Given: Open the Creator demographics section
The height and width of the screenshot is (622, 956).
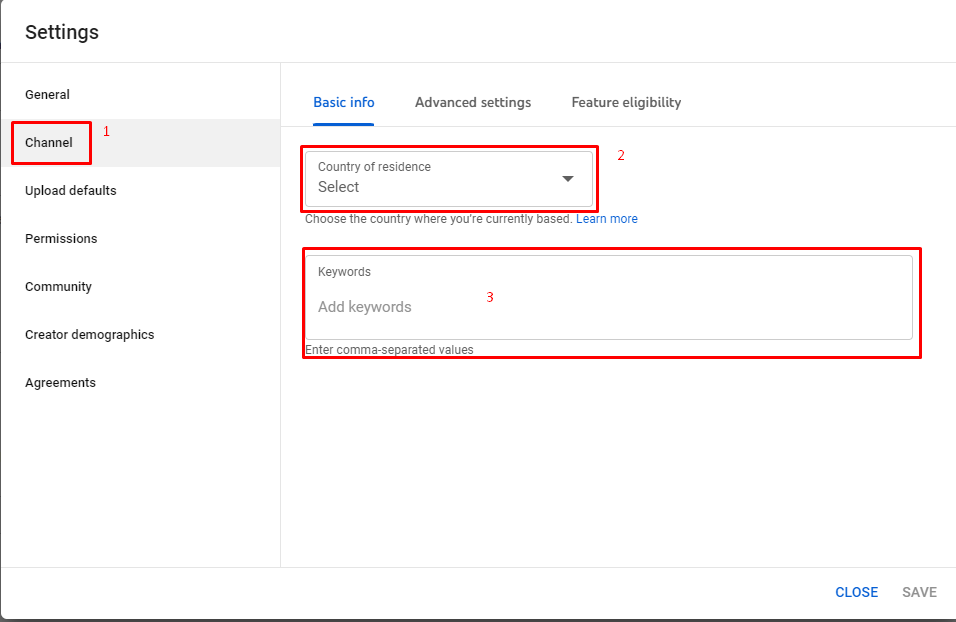Looking at the screenshot, I should [90, 335].
